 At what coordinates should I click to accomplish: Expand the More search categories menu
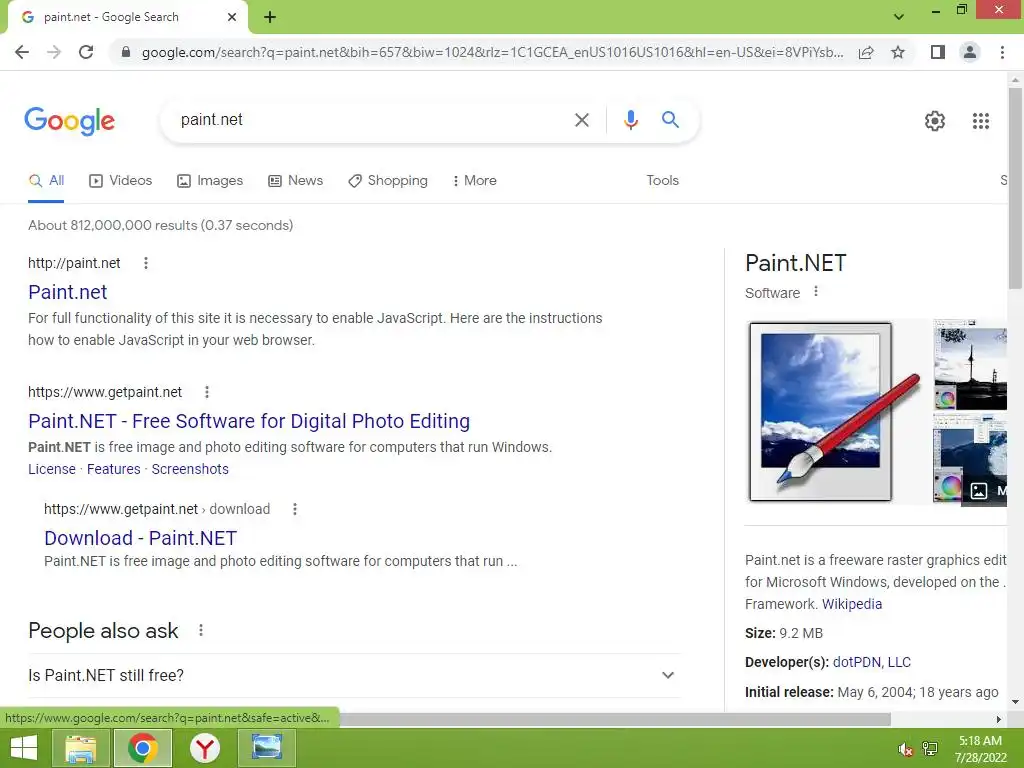[x=475, y=181]
